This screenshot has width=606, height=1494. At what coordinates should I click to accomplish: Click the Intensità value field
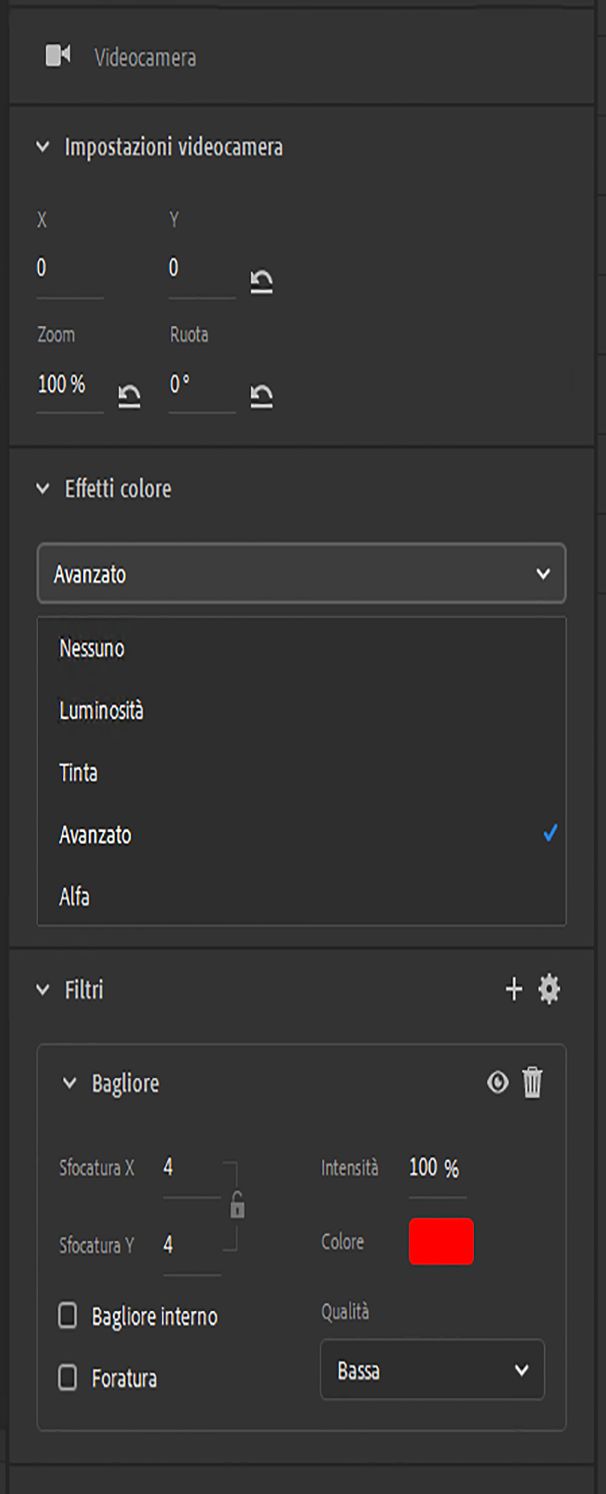(434, 1168)
